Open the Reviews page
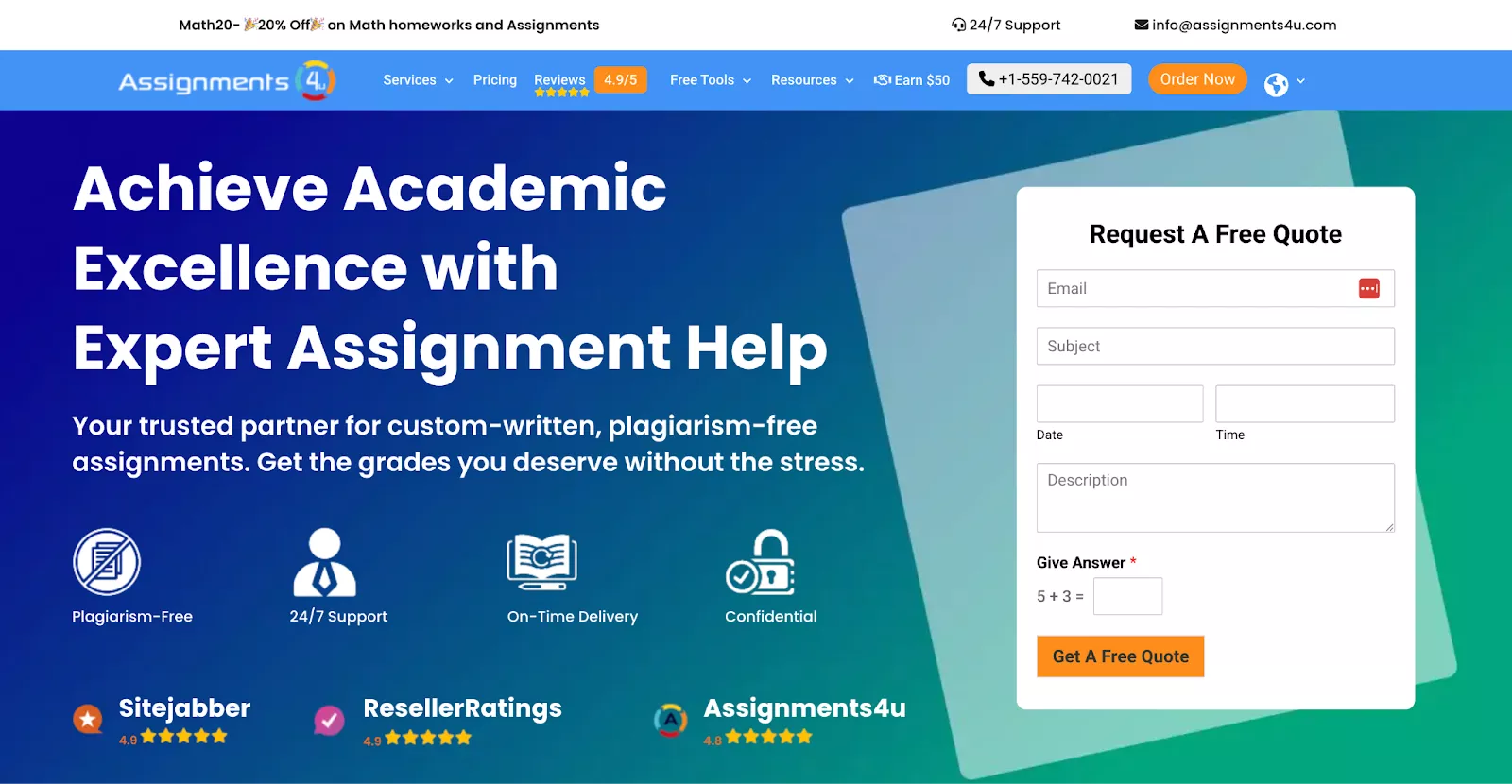Screen dimensions: 1512x784 coord(559,80)
